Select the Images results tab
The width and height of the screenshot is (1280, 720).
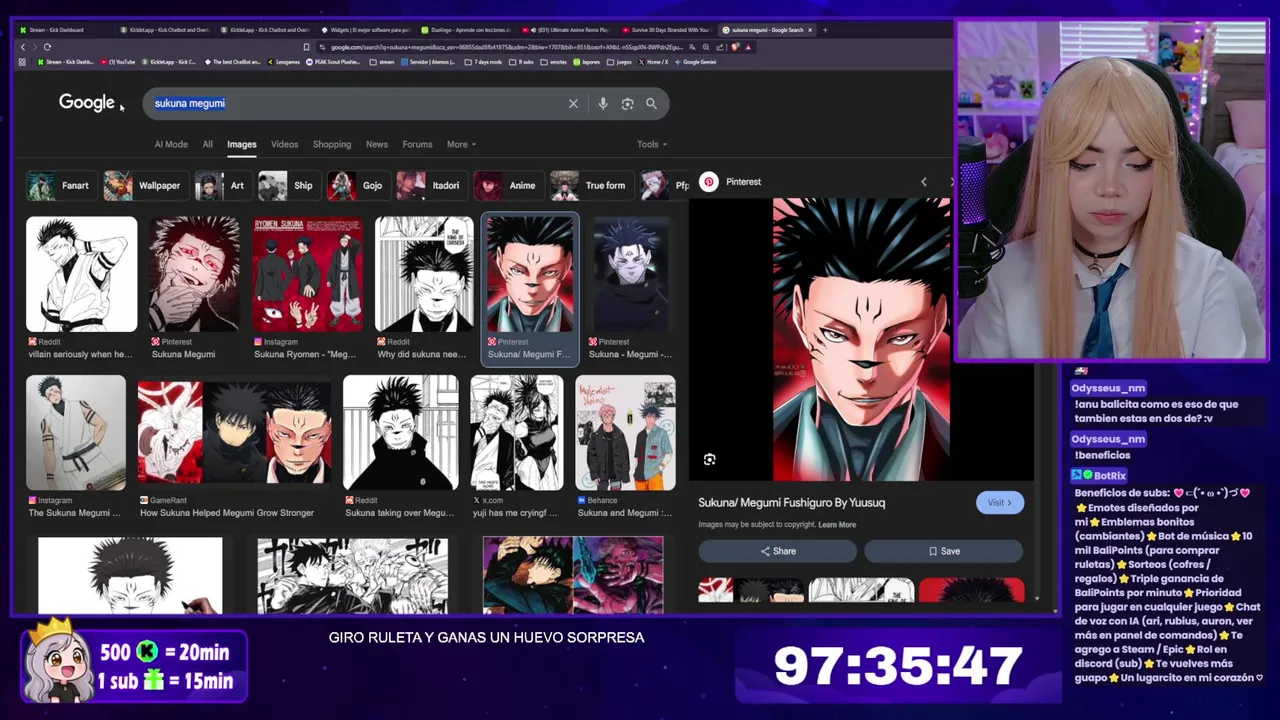tap(241, 144)
